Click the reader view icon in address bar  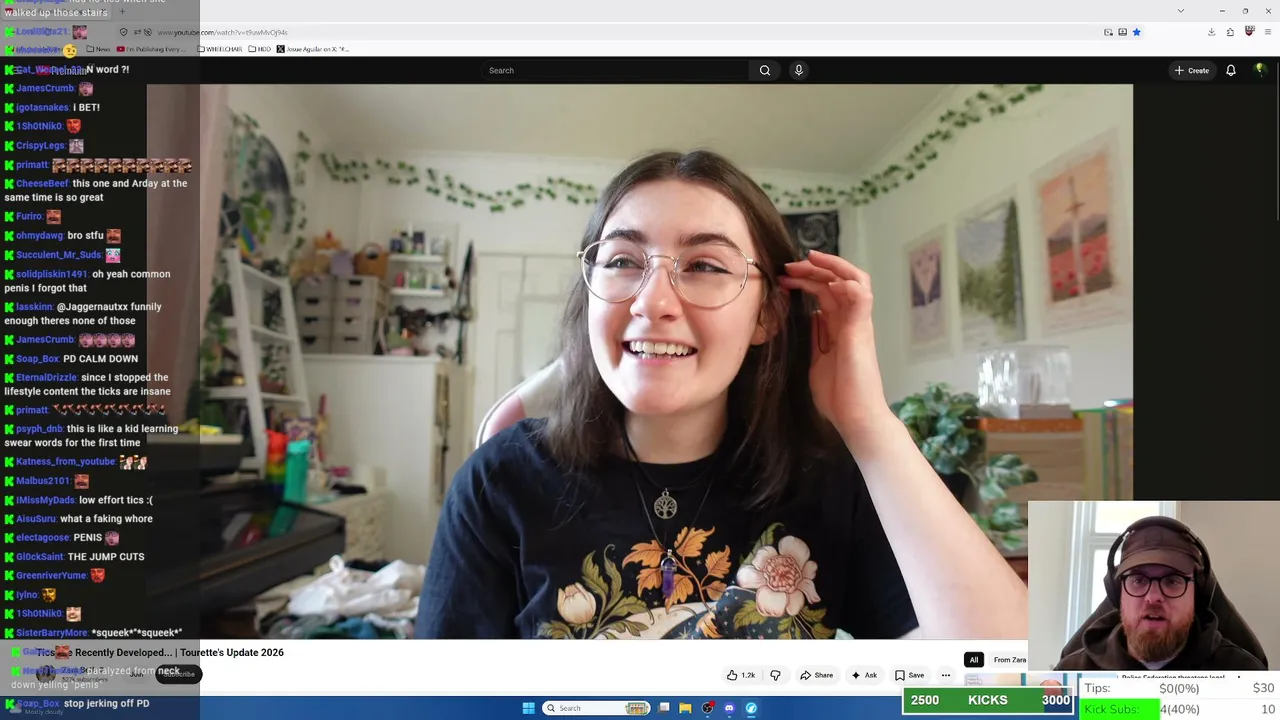click(1122, 32)
